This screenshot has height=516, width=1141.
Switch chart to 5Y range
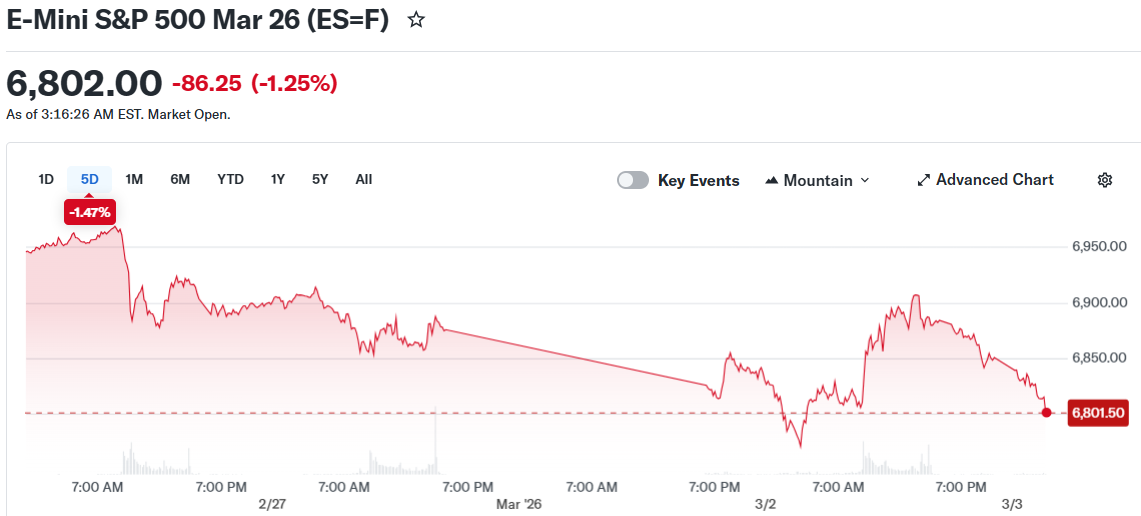click(320, 180)
